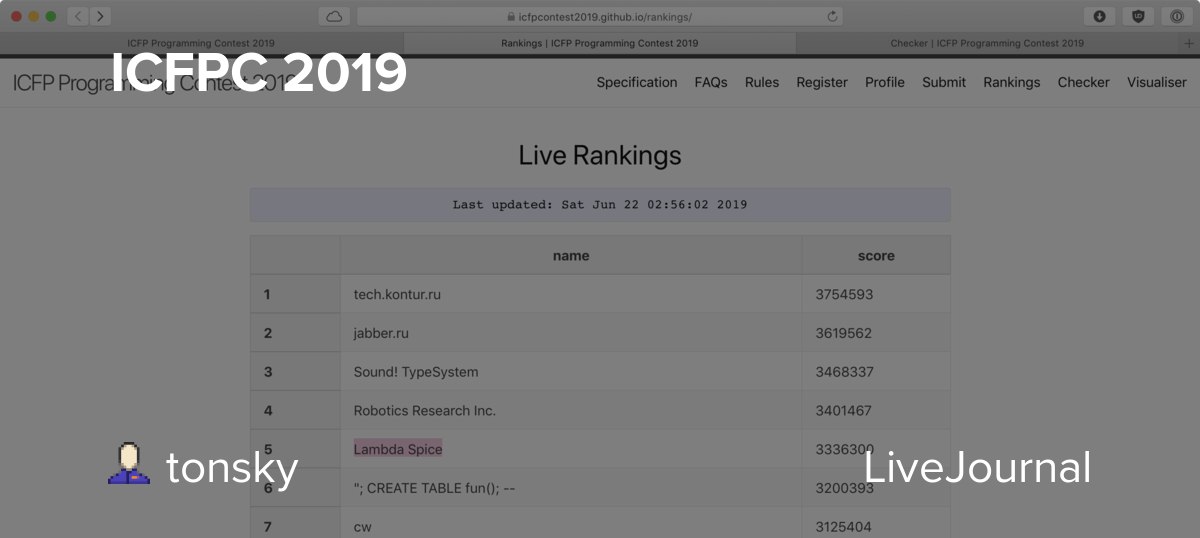Image resolution: width=1200 pixels, height=538 pixels.
Task: Switch to the Checker browser tab
Action: pos(987,43)
